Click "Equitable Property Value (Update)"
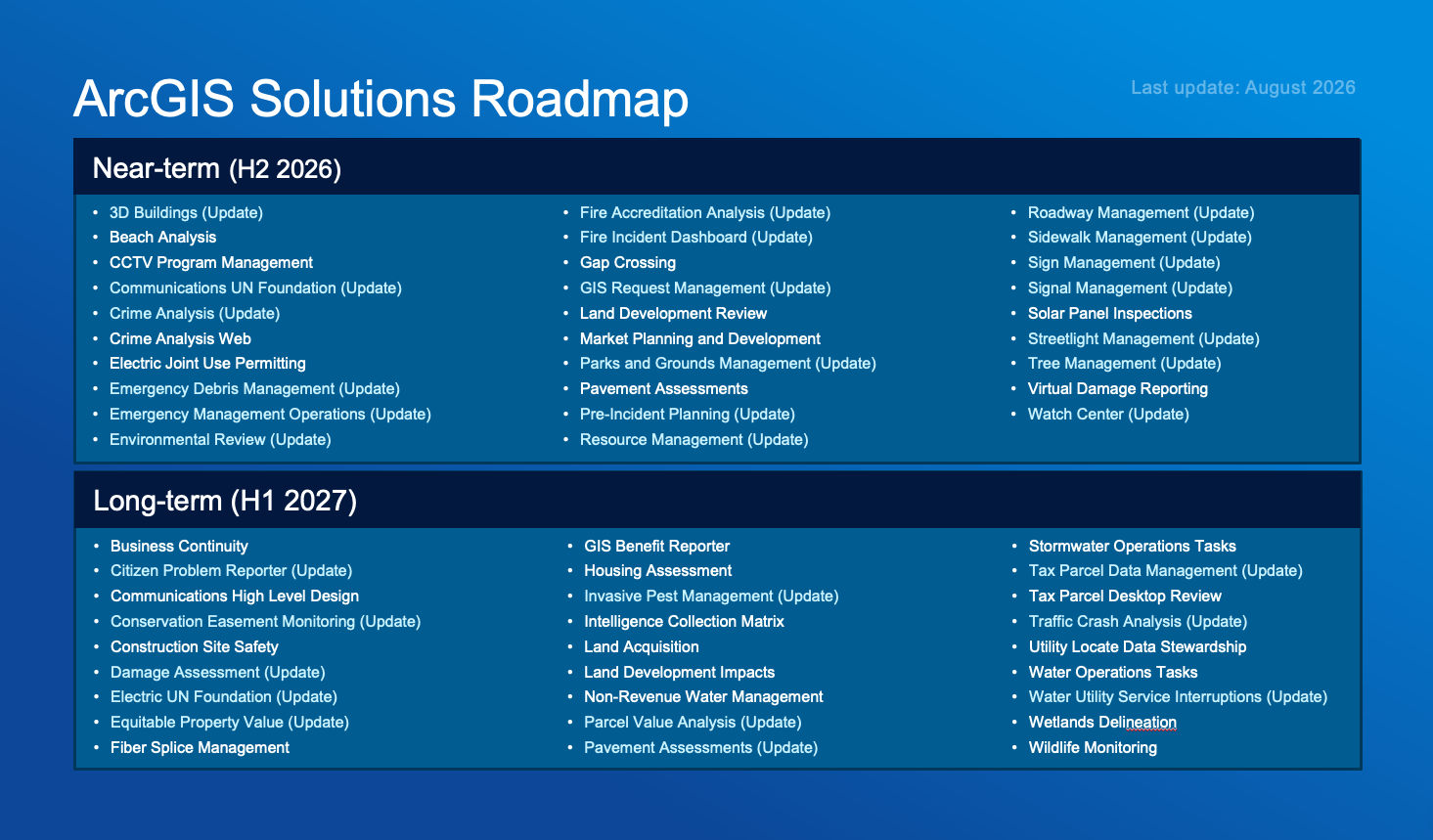This screenshot has height=840, width=1433. click(x=230, y=723)
